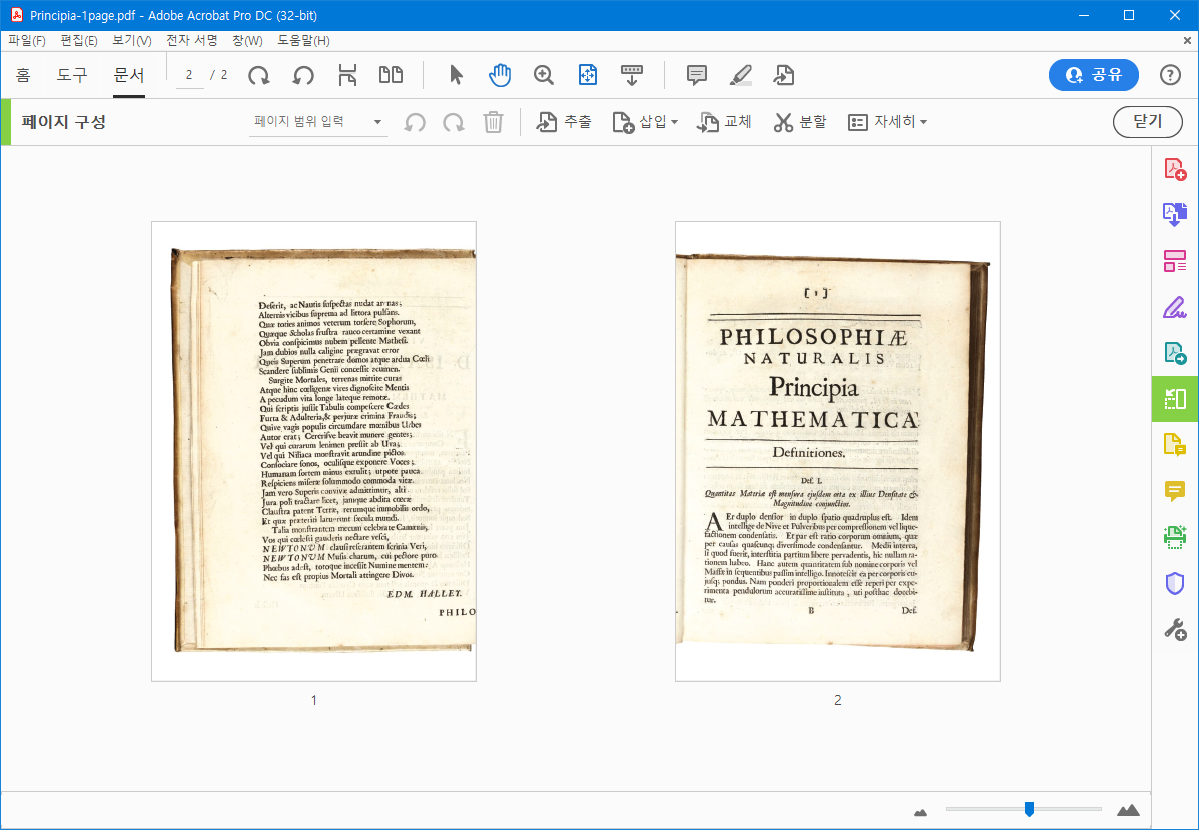Click the active green Organize Pages icon
This screenshot has width=1199, height=830.
(x=1175, y=399)
